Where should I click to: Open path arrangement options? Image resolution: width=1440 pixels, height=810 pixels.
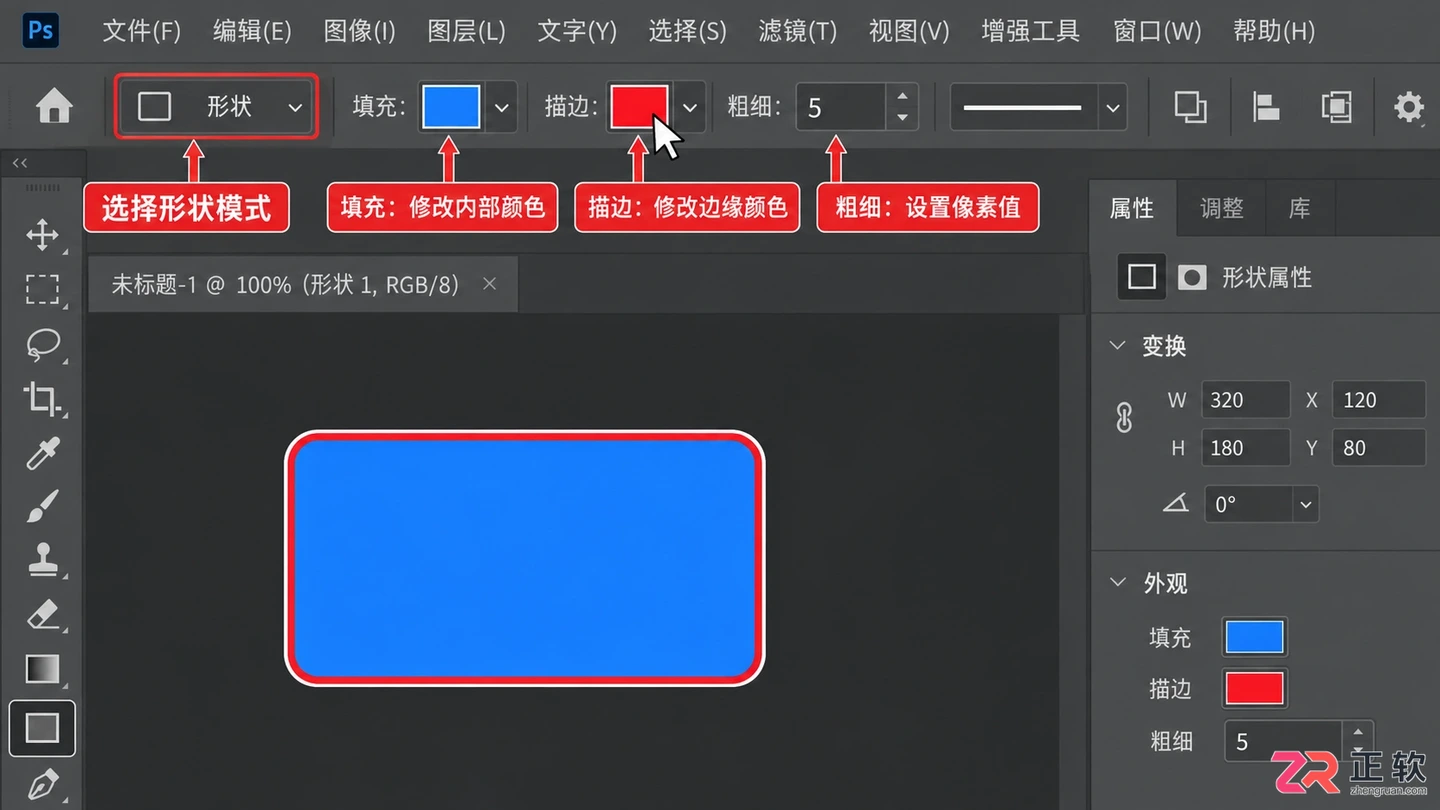pos(1336,106)
